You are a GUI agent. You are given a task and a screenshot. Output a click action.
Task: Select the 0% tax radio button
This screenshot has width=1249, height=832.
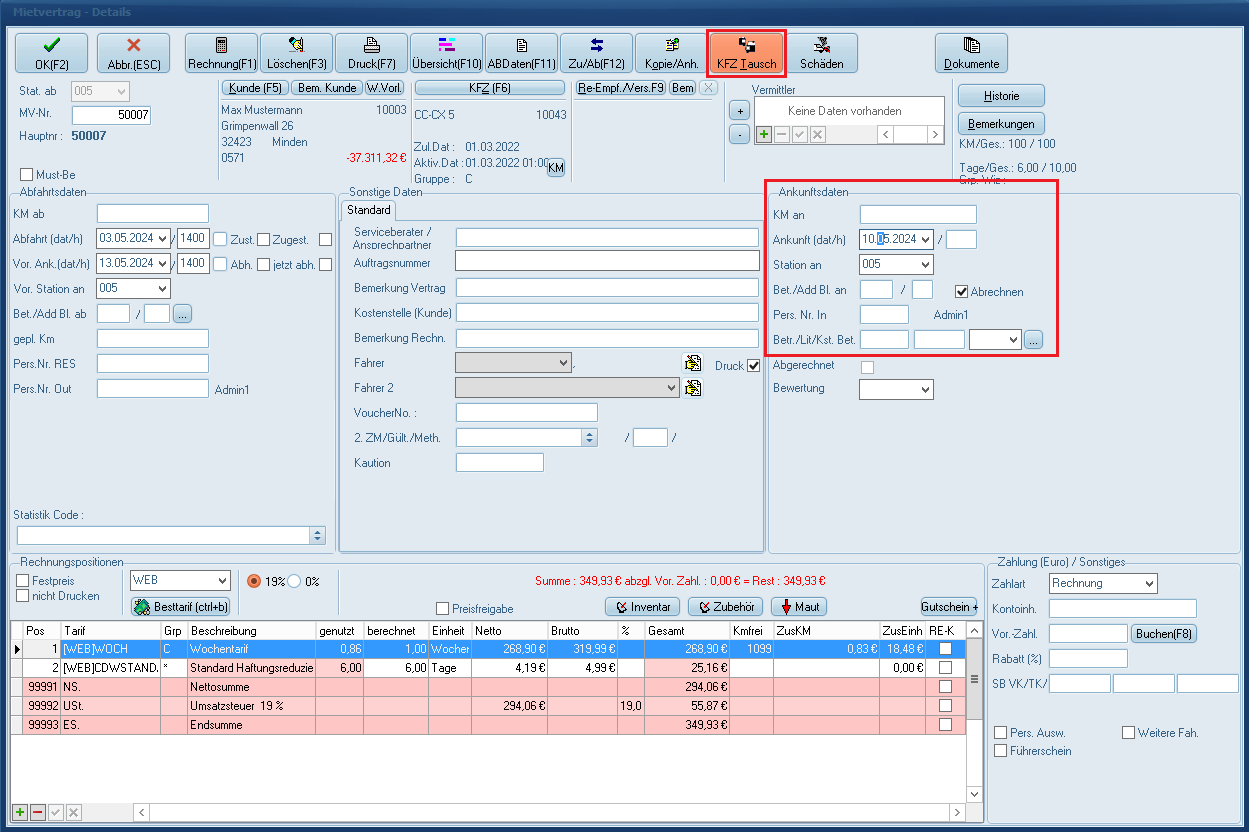(296, 581)
